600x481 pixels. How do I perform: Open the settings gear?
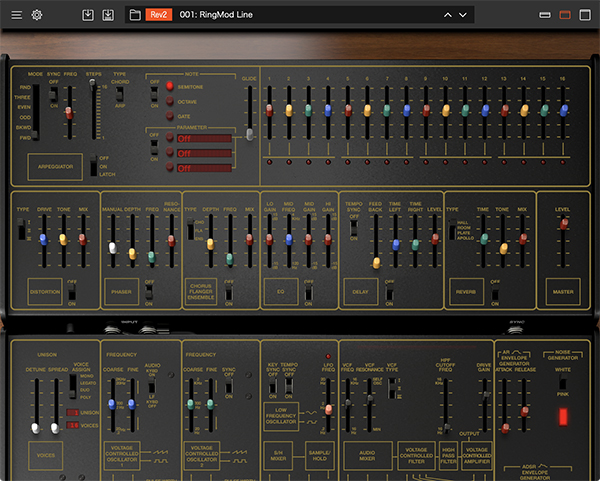pyautogui.click(x=37, y=15)
